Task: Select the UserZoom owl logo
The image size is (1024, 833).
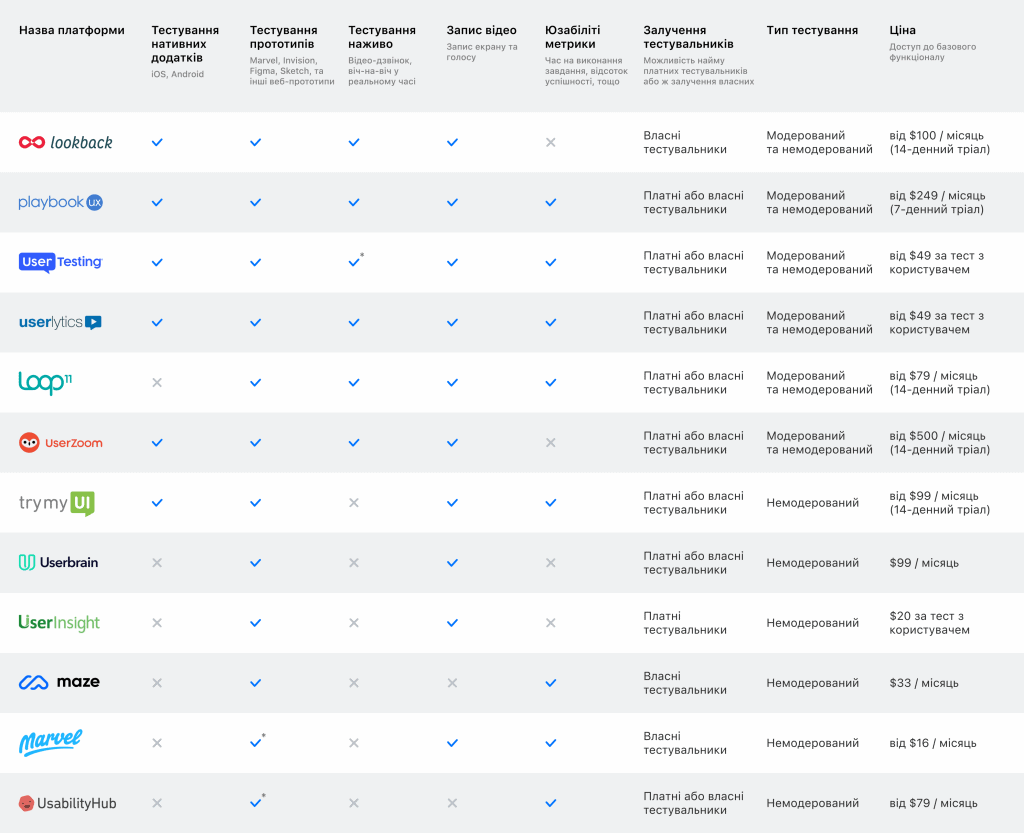Action: coord(61,443)
